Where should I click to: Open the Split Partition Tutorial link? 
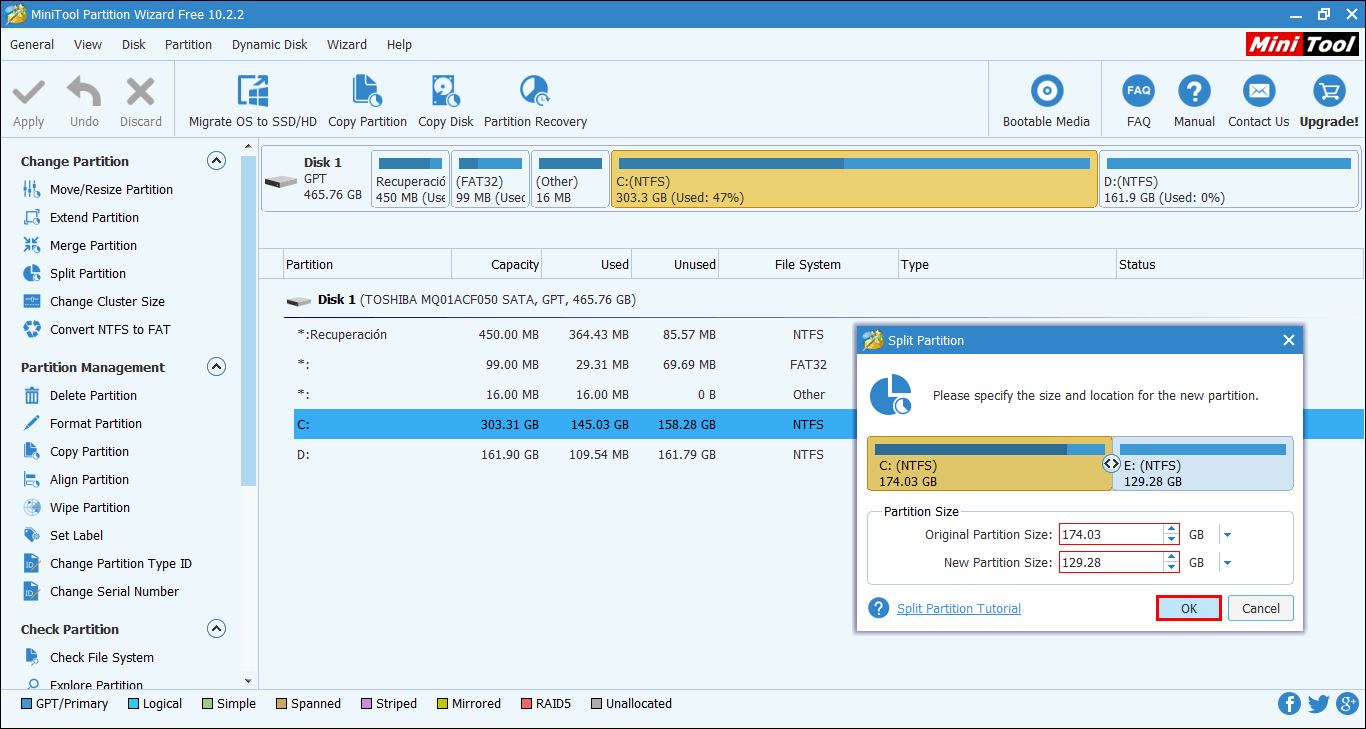coord(959,608)
